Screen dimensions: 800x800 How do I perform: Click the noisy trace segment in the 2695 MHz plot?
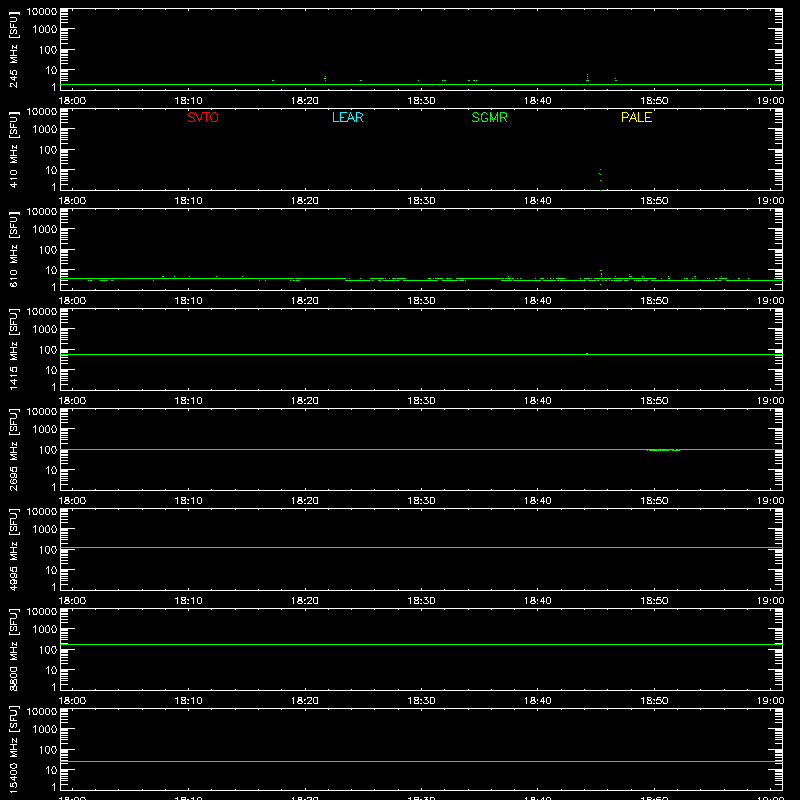pos(663,449)
